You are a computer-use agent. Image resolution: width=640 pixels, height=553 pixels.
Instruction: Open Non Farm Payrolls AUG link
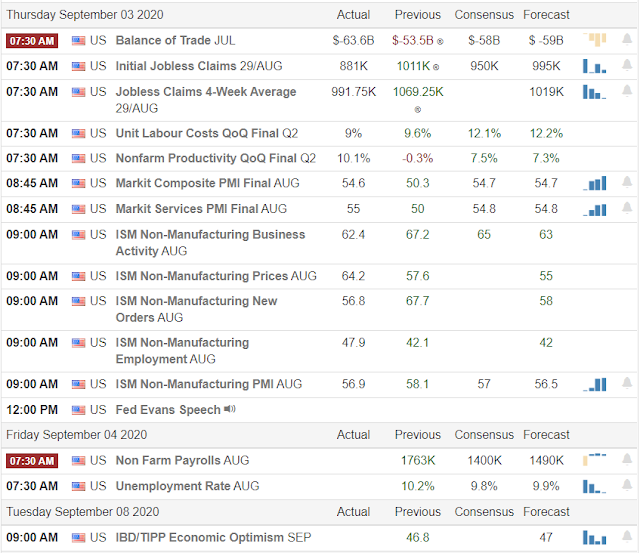coord(182,461)
